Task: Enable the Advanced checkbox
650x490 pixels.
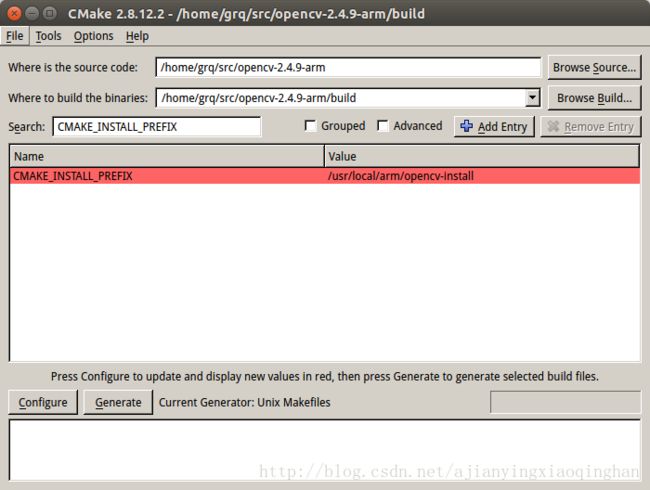Action: (x=383, y=126)
